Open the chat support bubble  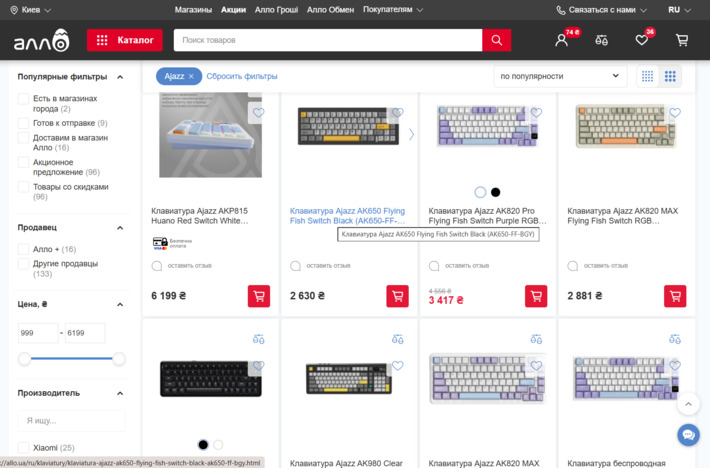click(688, 435)
